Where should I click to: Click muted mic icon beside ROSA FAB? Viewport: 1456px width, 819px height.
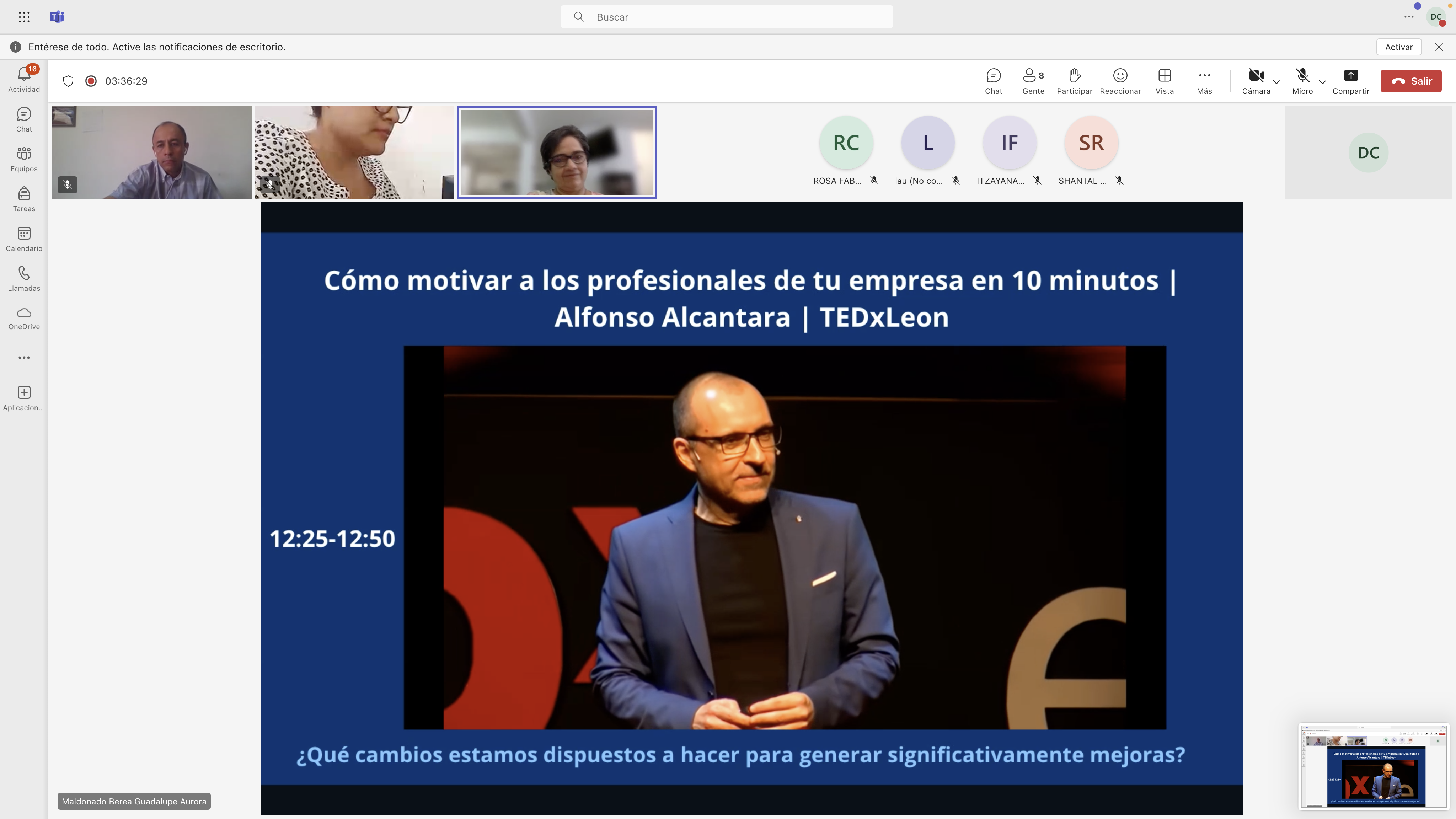[x=874, y=181]
